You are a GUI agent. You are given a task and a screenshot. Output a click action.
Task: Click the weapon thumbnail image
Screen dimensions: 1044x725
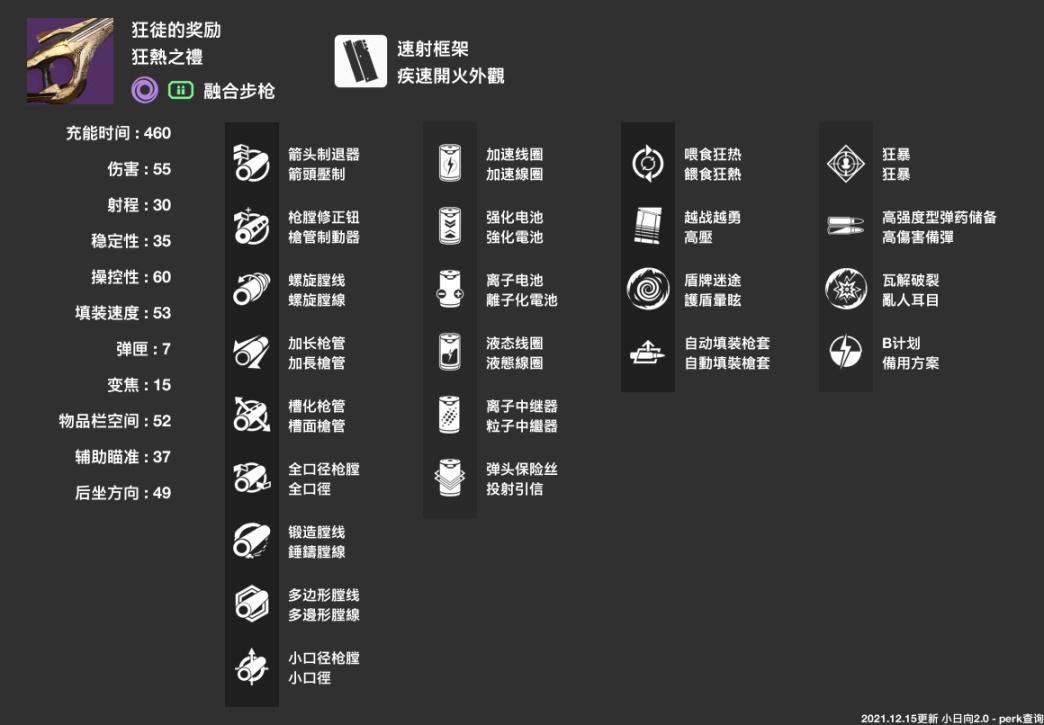tap(70, 60)
